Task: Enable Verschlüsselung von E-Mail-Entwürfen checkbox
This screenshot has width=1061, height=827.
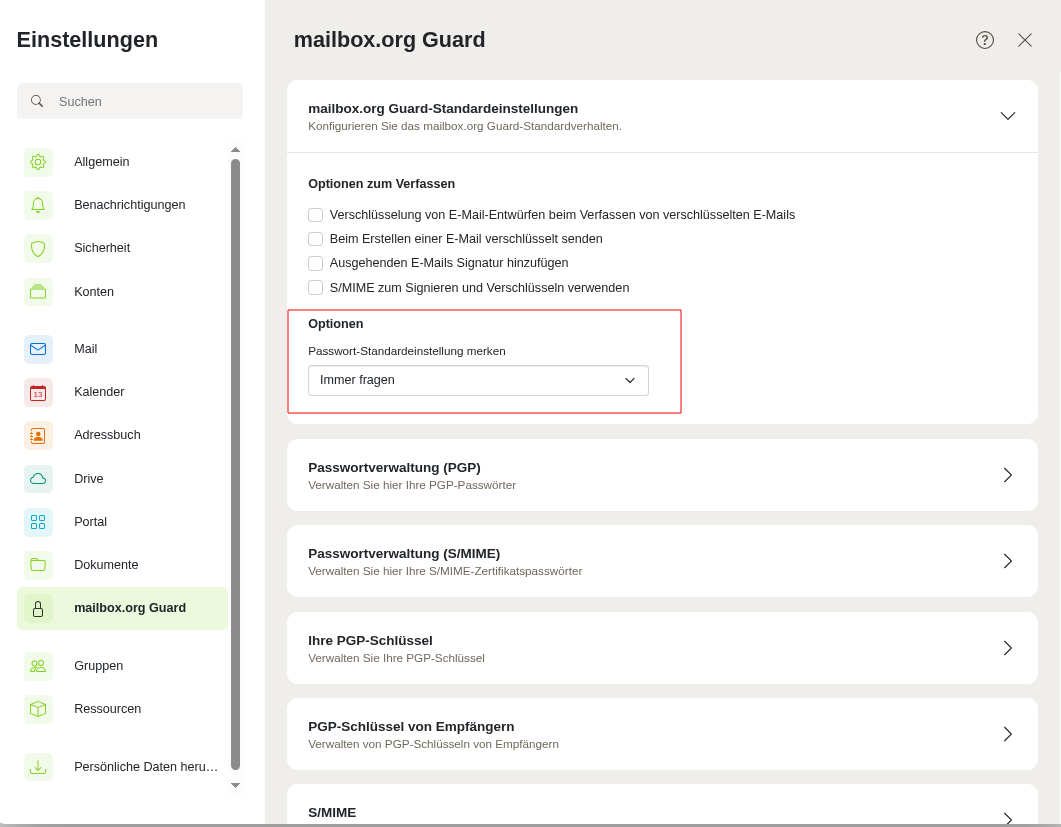Action: (x=315, y=215)
